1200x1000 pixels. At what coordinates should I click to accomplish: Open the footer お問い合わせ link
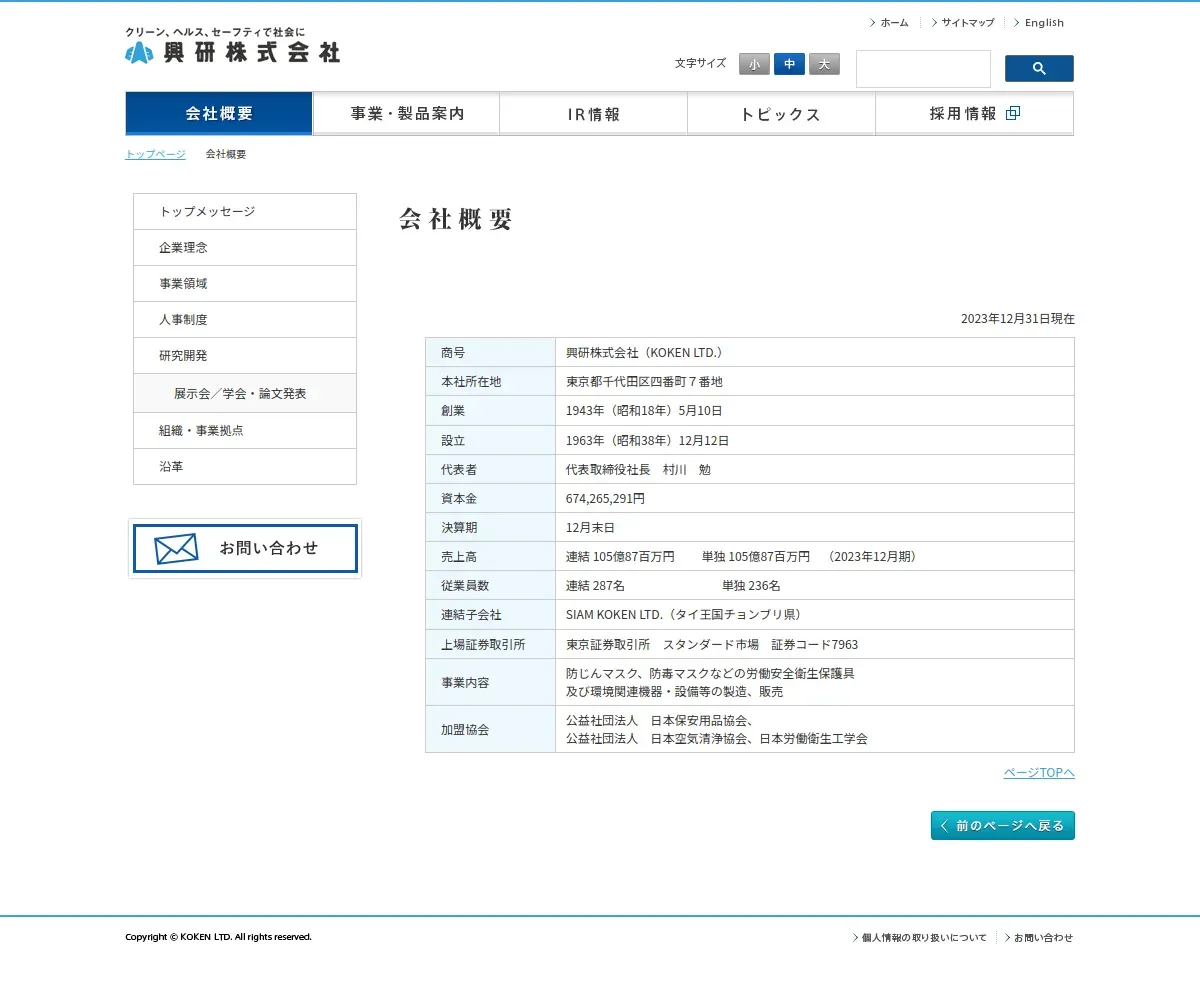tap(1039, 938)
